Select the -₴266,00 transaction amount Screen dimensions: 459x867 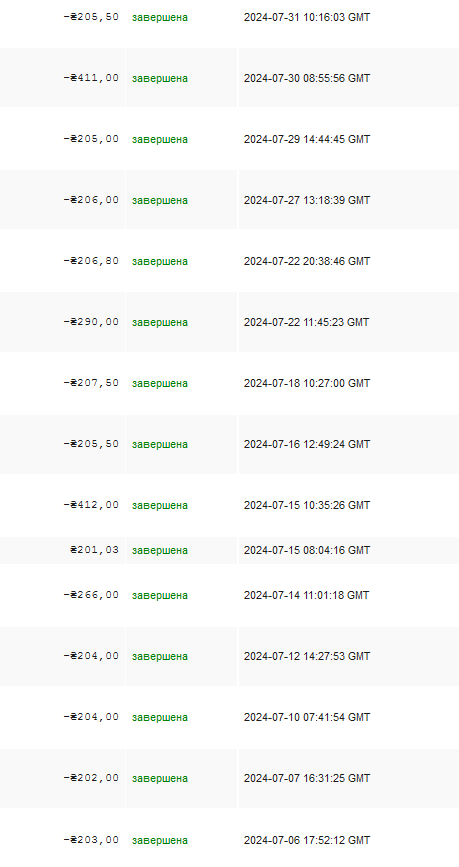click(x=91, y=595)
